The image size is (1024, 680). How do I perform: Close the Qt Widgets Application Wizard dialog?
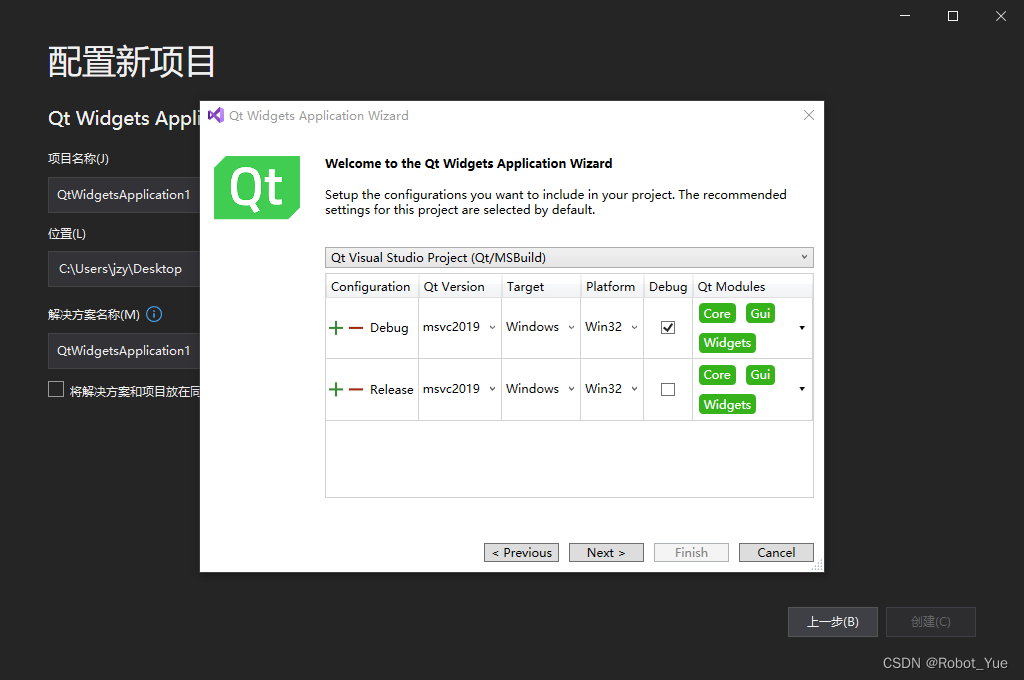click(808, 115)
